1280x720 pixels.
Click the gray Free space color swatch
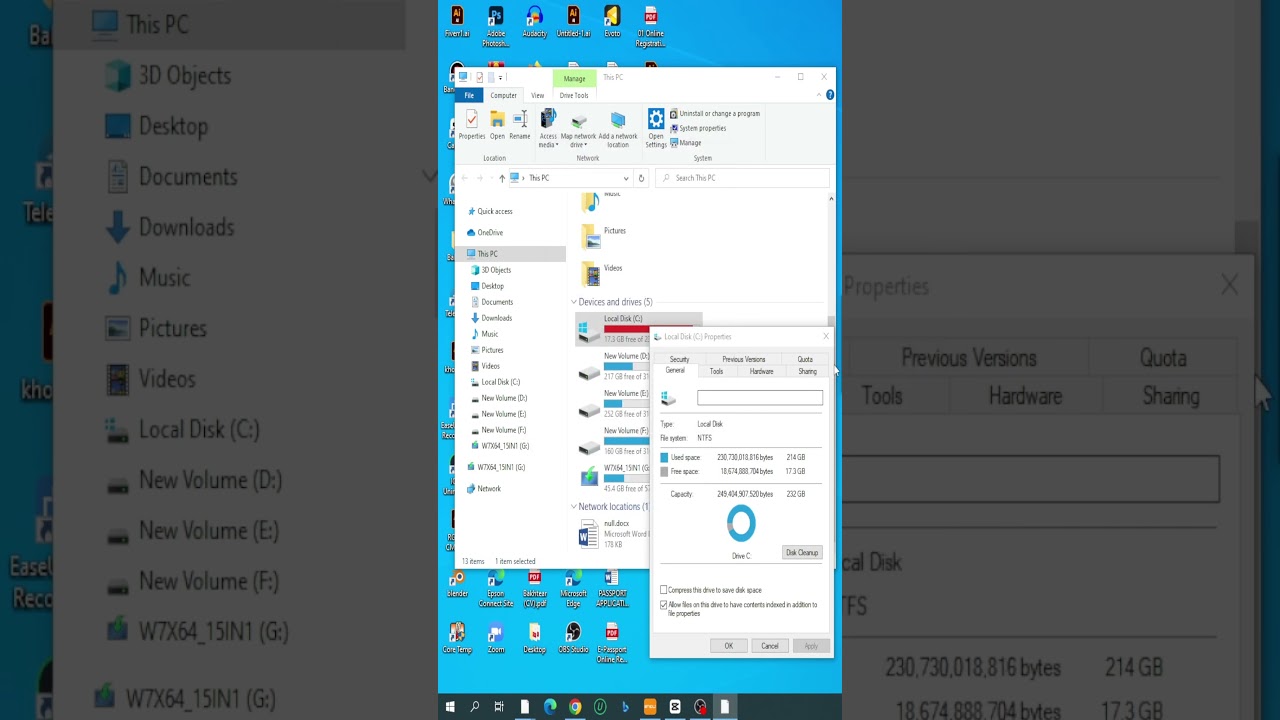tap(664, 471)
